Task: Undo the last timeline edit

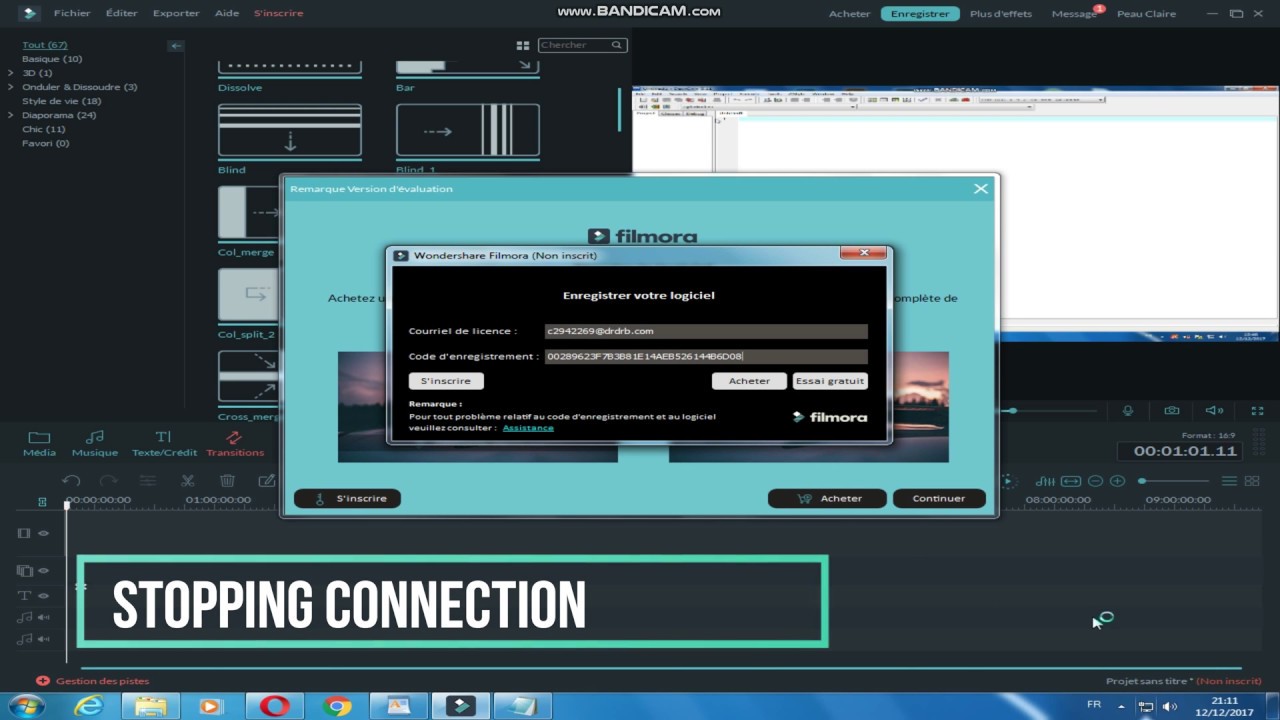Action: [70, 481]
